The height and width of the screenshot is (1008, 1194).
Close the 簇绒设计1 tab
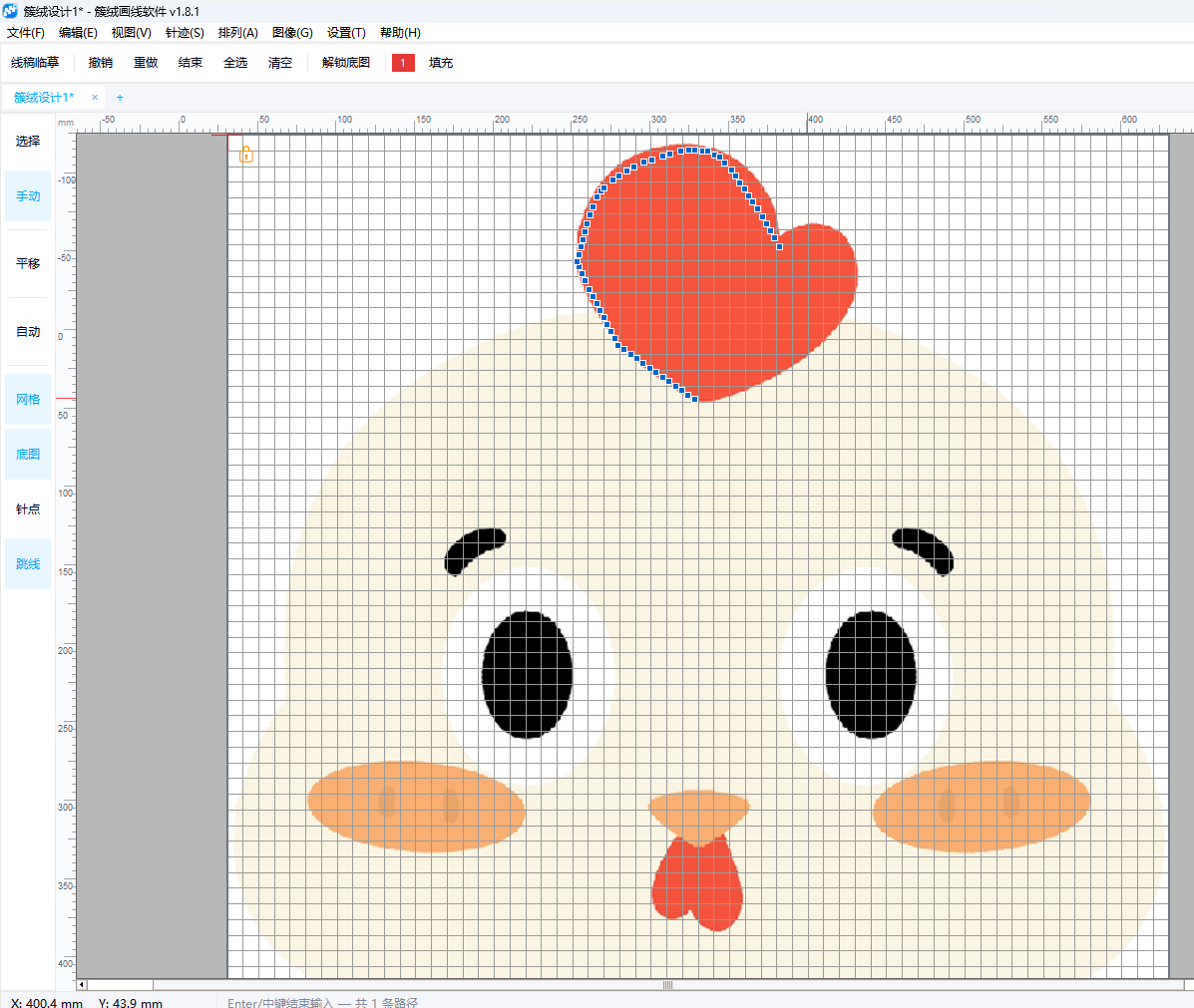coord(95,98)
